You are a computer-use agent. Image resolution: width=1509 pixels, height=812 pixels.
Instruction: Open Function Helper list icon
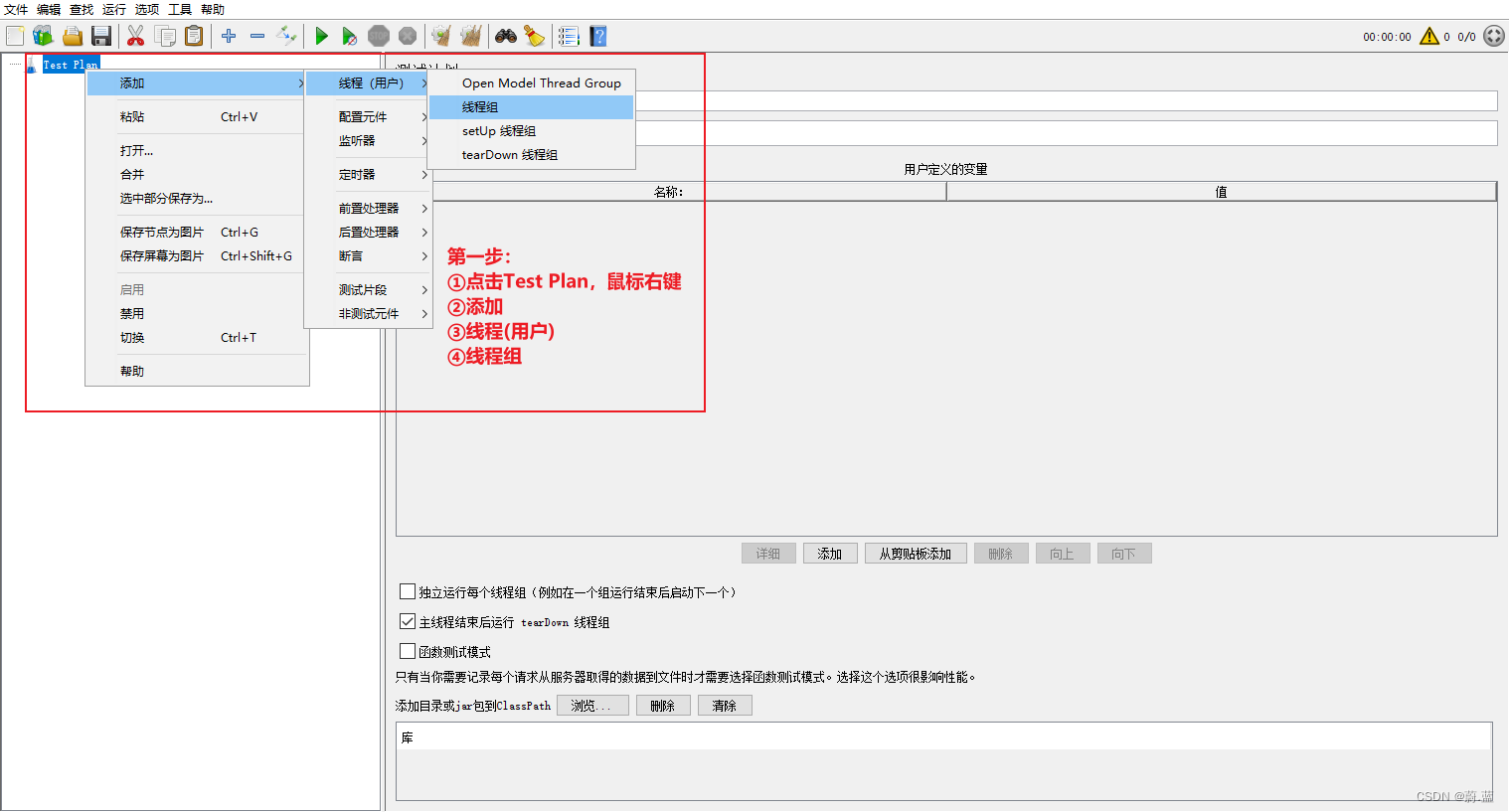(569, 37)
